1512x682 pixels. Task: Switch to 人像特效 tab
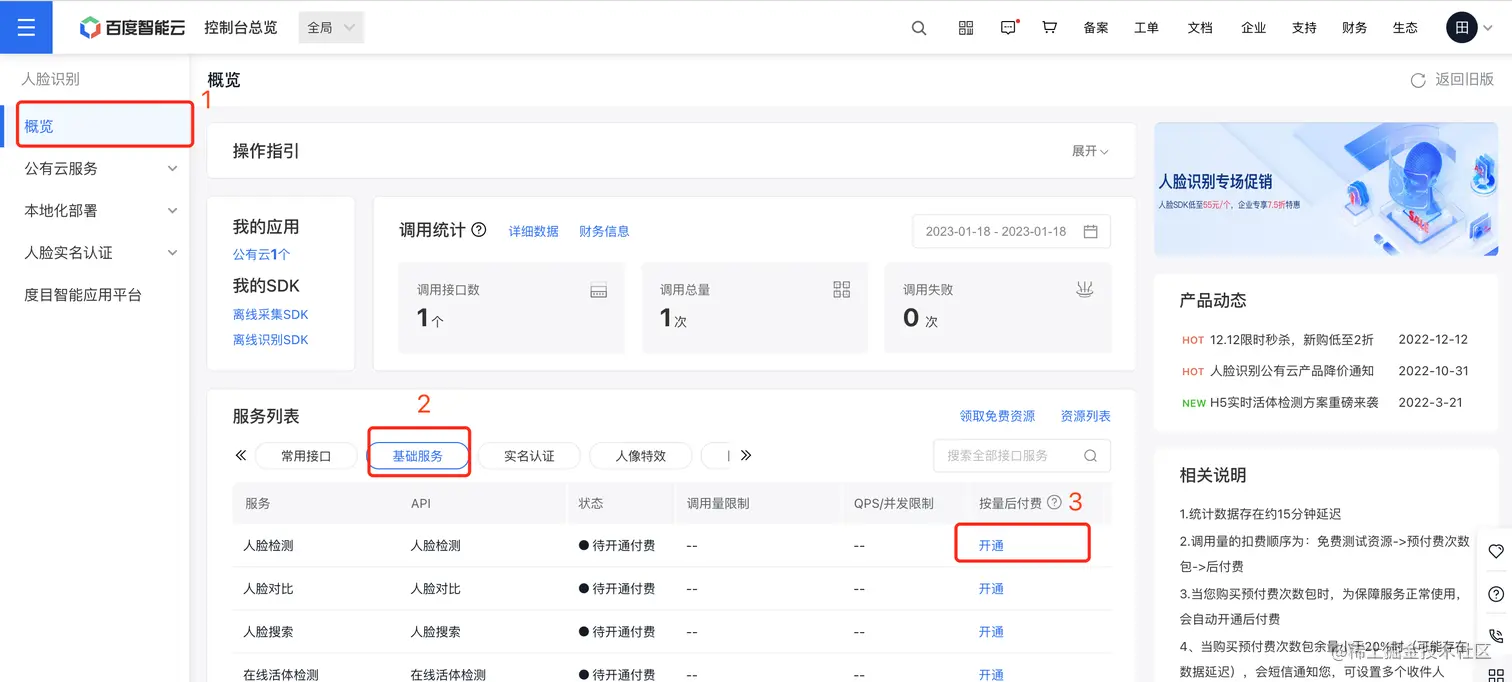(x=641, y=456)
